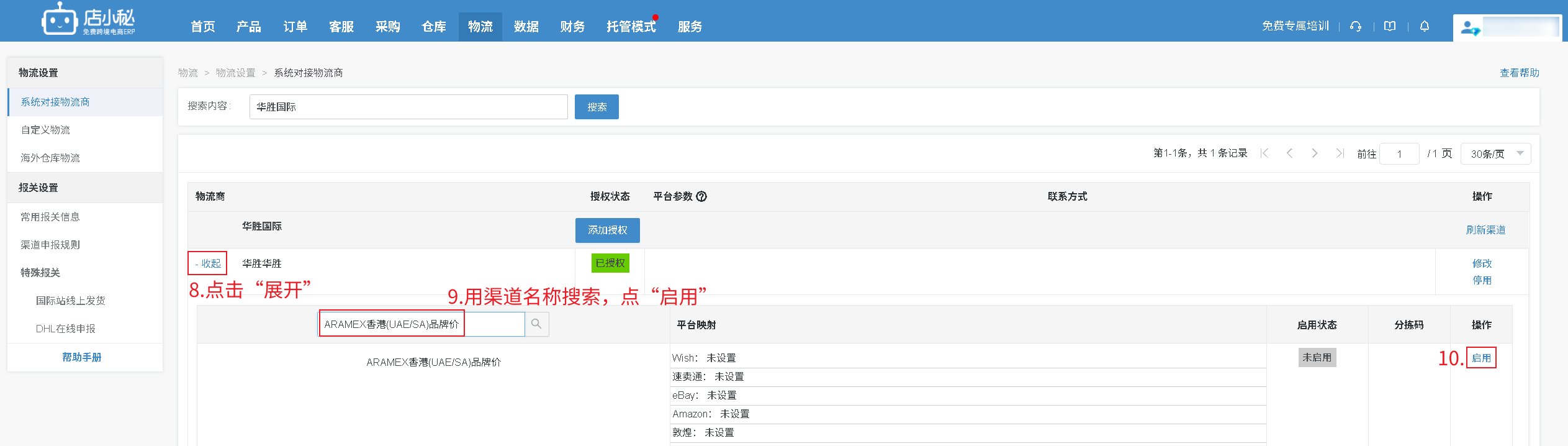Screen dimensions: 1568x446
Task: Click the 搜索内容 input field
Action: point(408,107)
